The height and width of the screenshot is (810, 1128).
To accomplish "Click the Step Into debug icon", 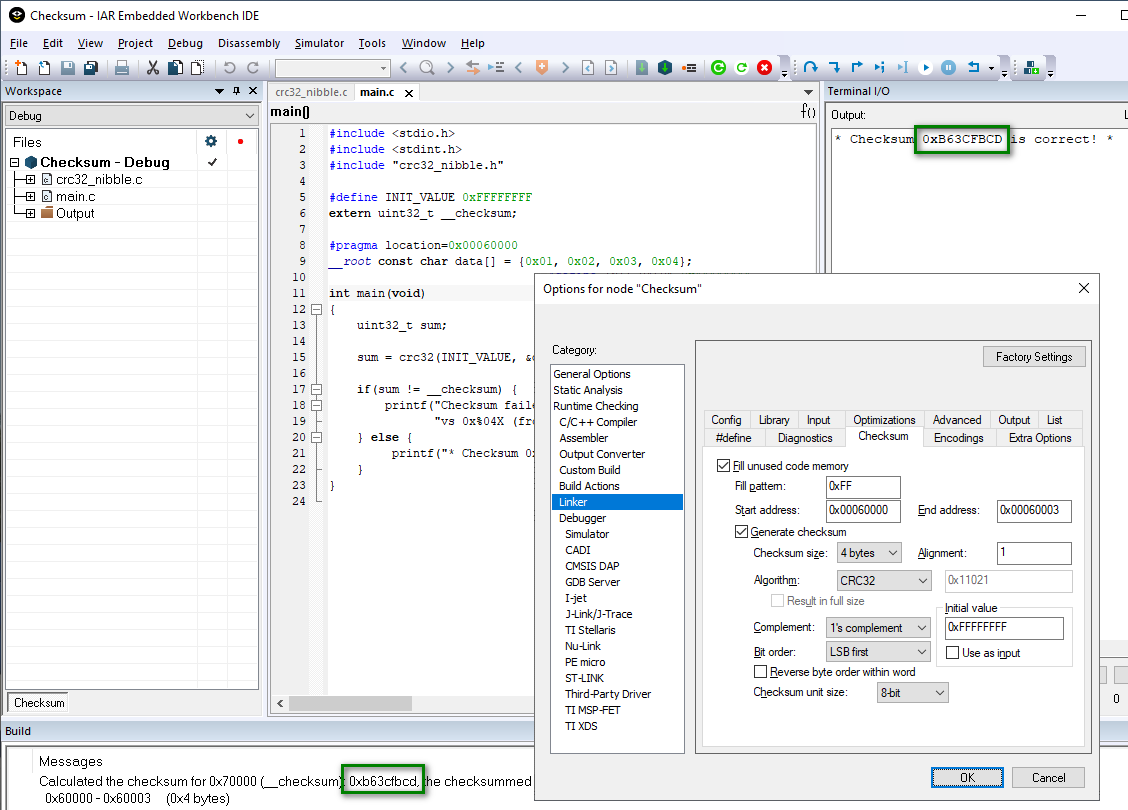I will tap(834, 68).
